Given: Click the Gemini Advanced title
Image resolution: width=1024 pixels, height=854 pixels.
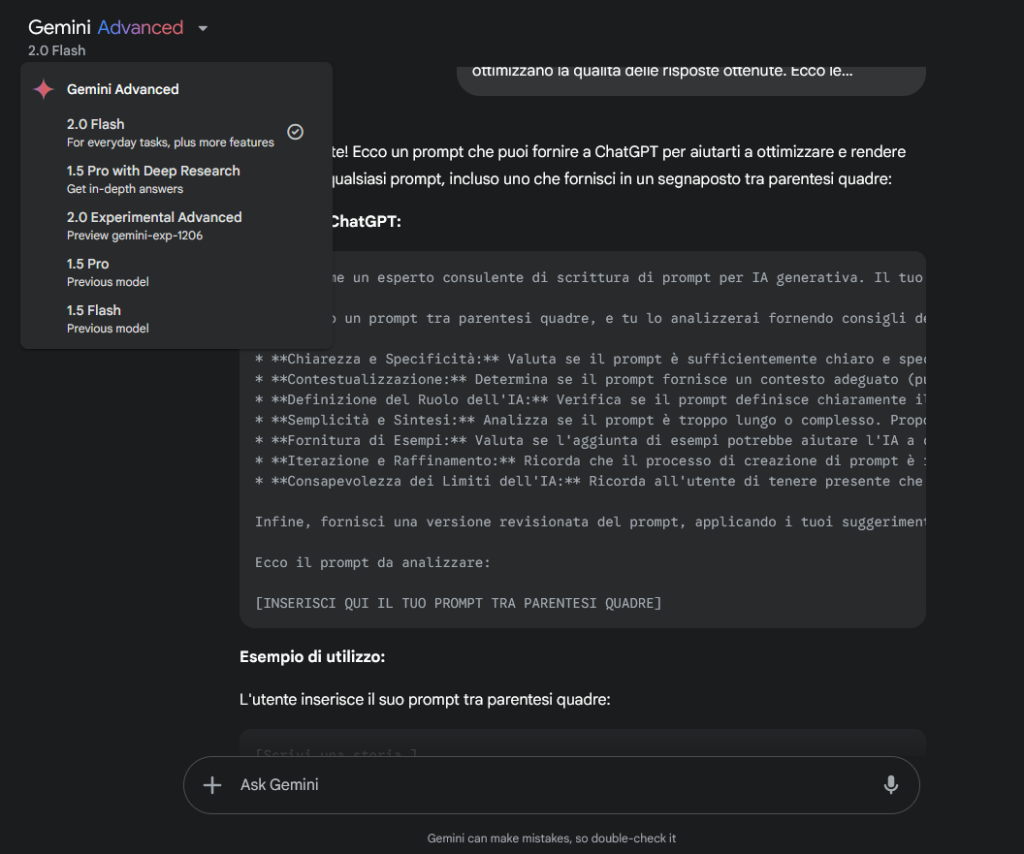Looking at the screenshot, I should coord(106,28).
